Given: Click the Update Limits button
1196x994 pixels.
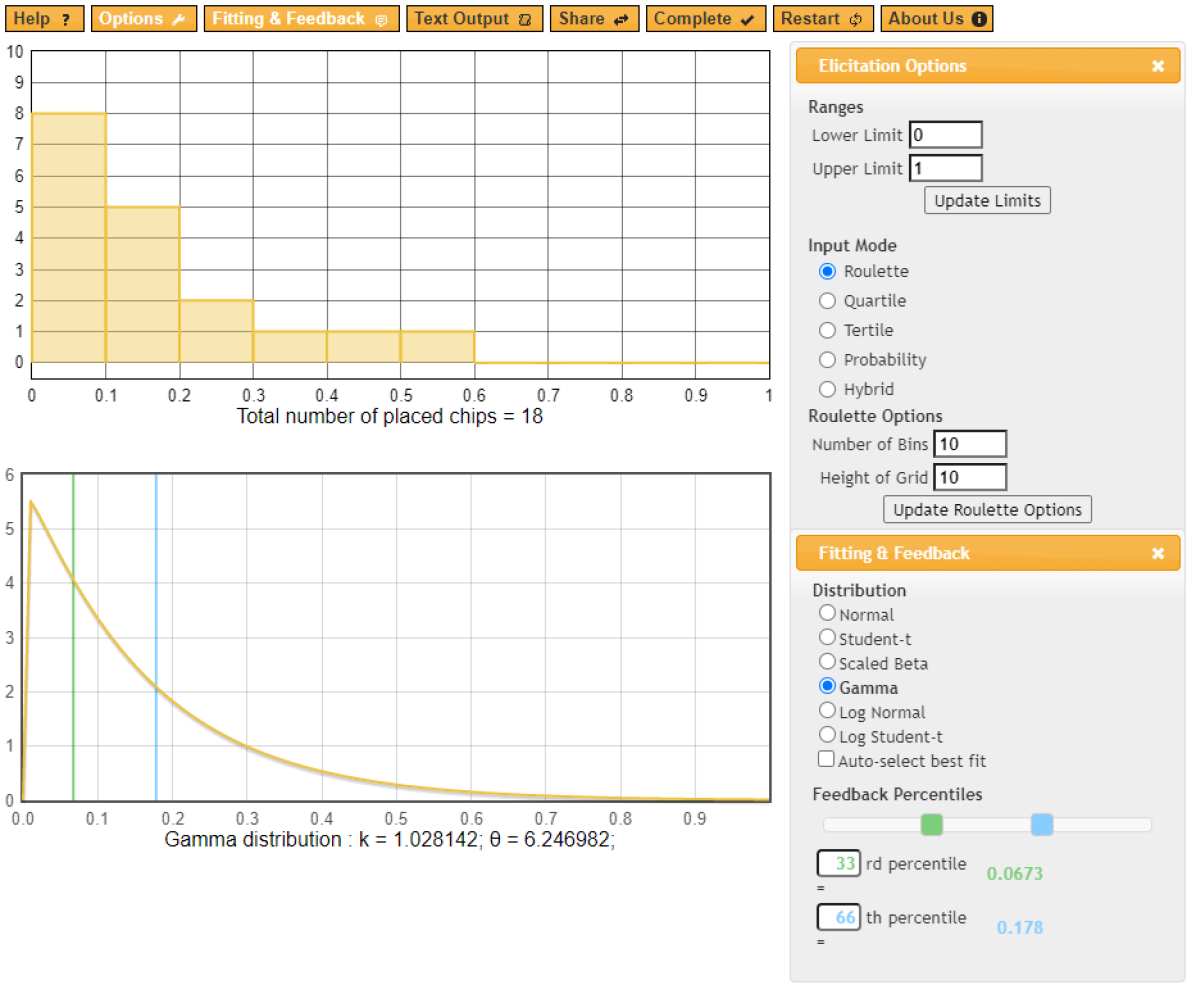Looking at the screenshot, I should point(987,200).
